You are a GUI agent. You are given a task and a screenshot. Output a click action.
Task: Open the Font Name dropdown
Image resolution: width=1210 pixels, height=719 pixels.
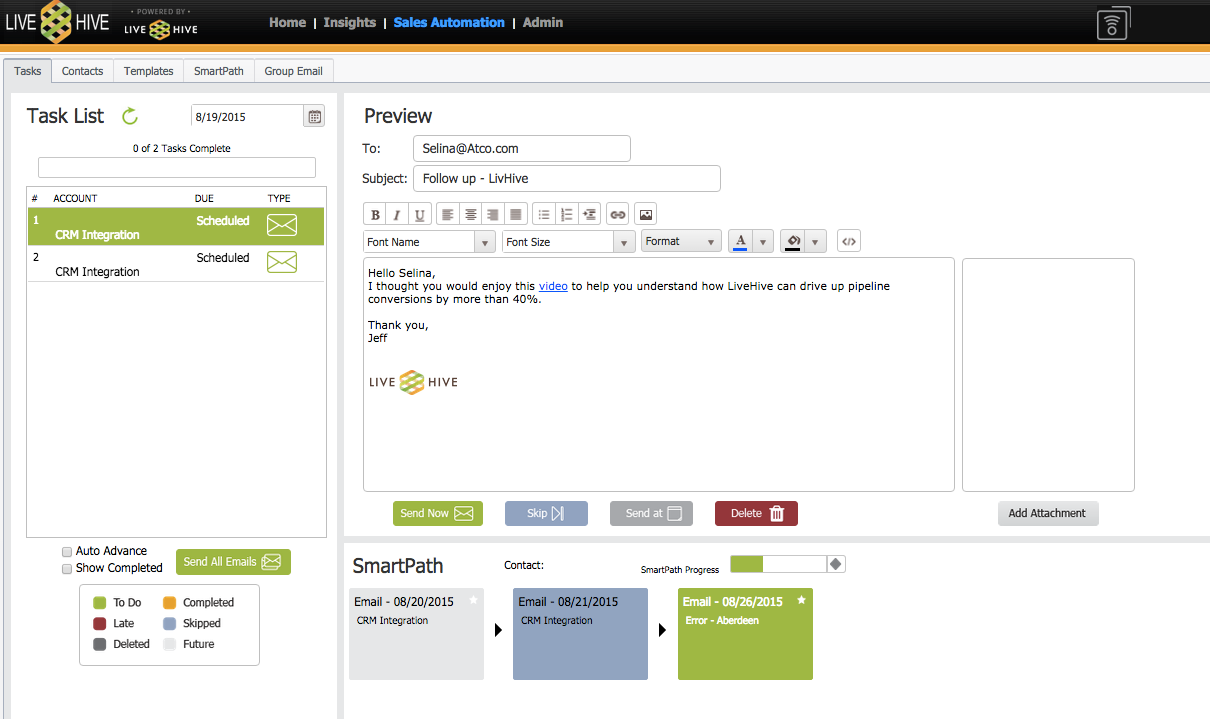pos(429,241)
